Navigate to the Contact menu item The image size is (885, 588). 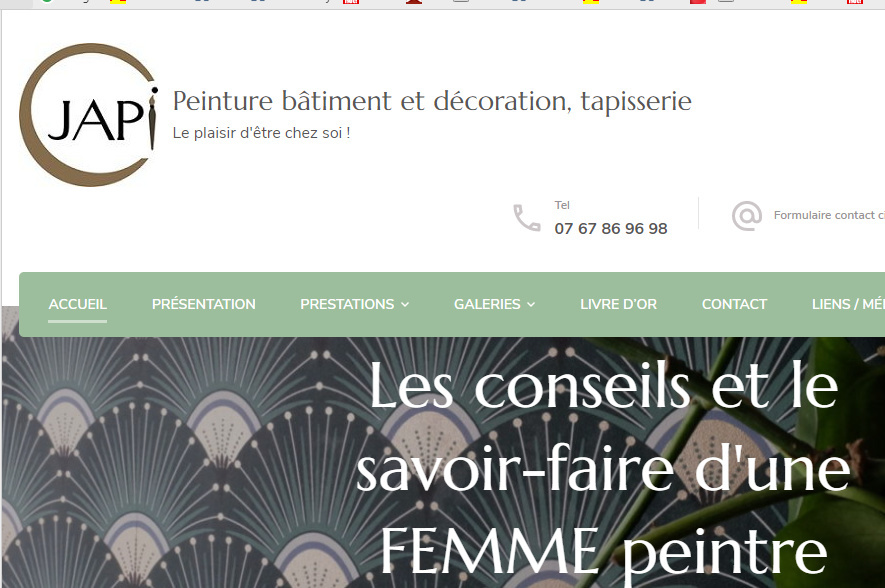tap(734, 304)
